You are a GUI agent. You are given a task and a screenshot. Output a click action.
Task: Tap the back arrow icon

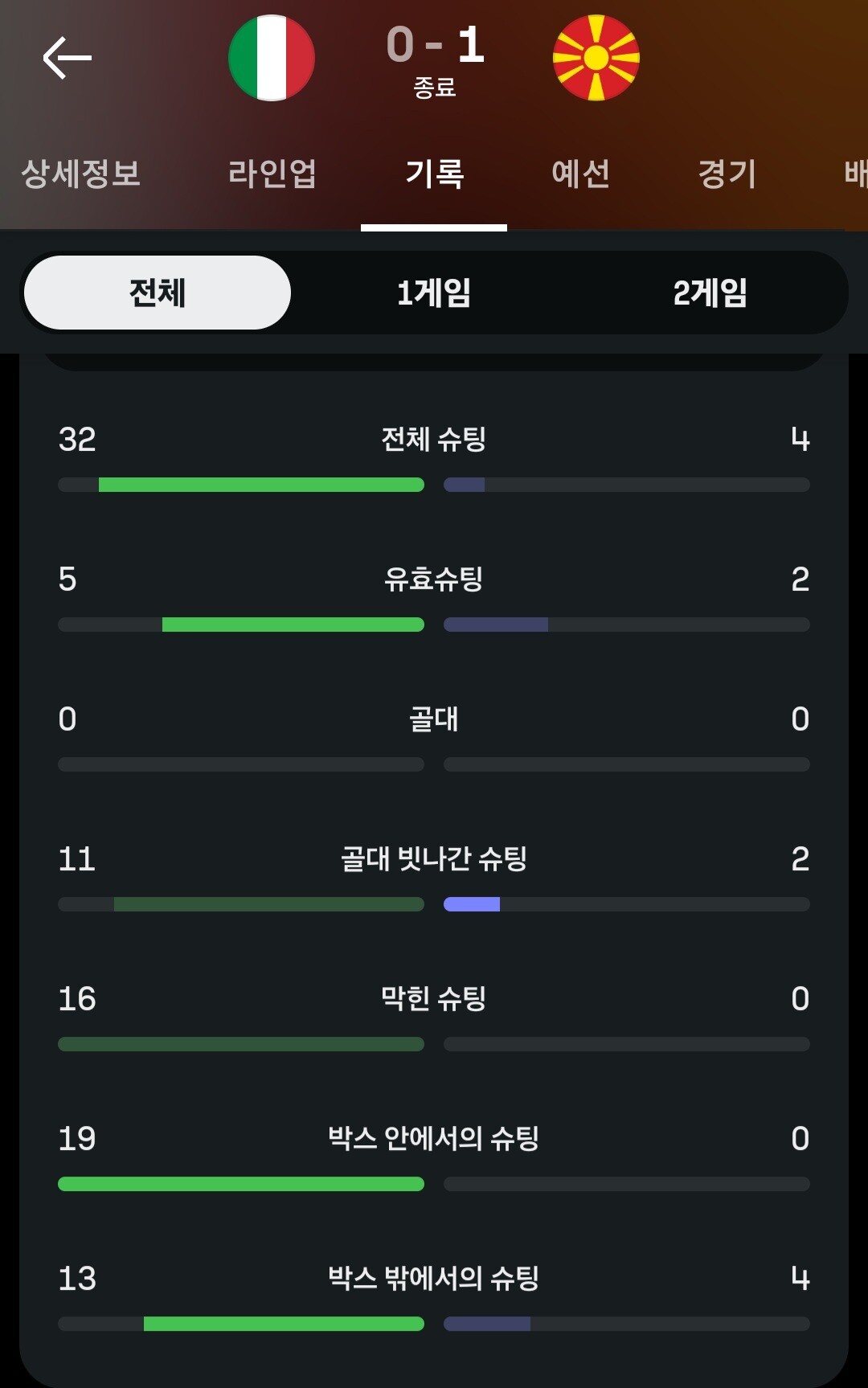[67, 58]
